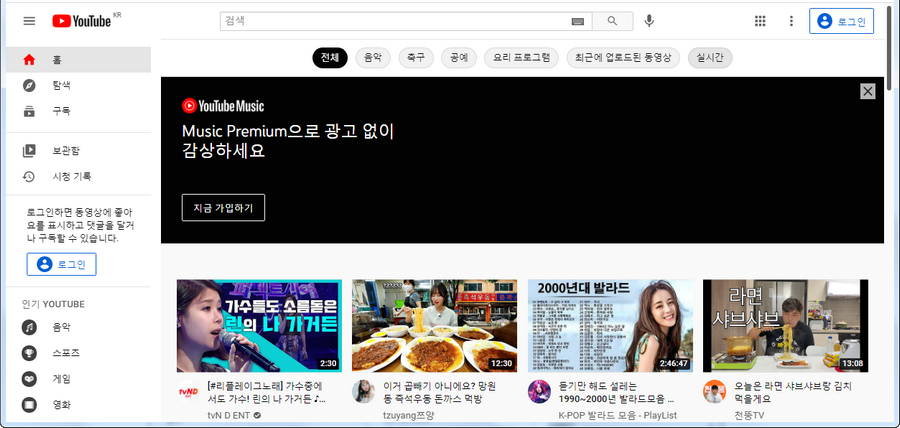This screenshot has width=900, height=428.
Task: Open the three-dot settings menu
Action: [791, 21]
